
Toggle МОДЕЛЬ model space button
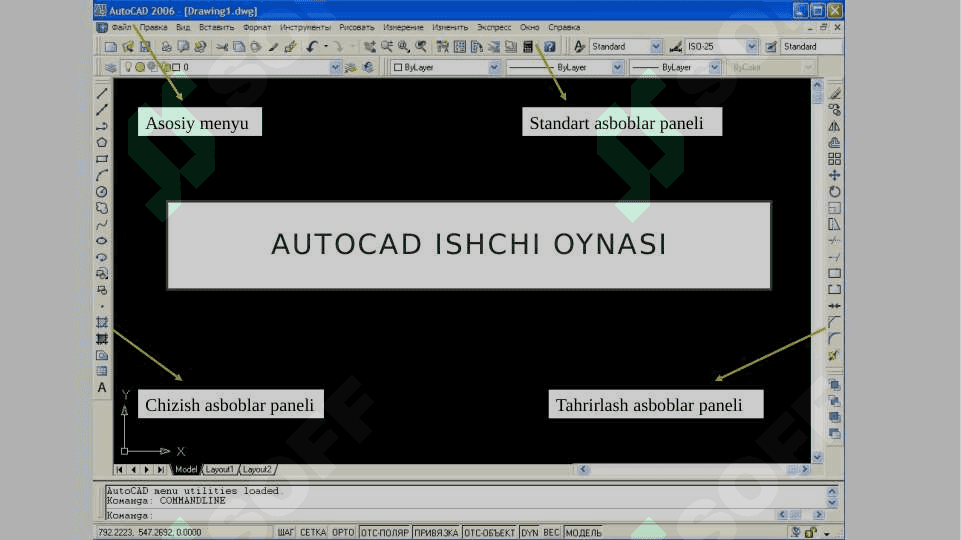583,533
